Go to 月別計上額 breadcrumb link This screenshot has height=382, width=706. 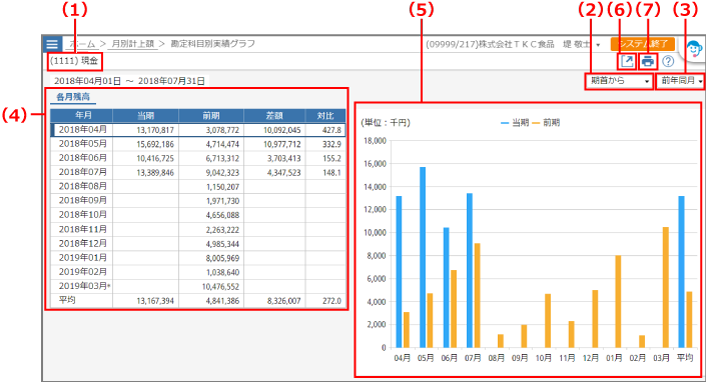133,44
